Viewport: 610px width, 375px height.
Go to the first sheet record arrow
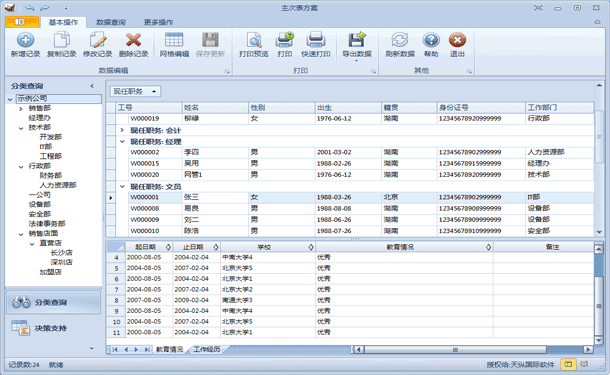(x=115, y=350)
